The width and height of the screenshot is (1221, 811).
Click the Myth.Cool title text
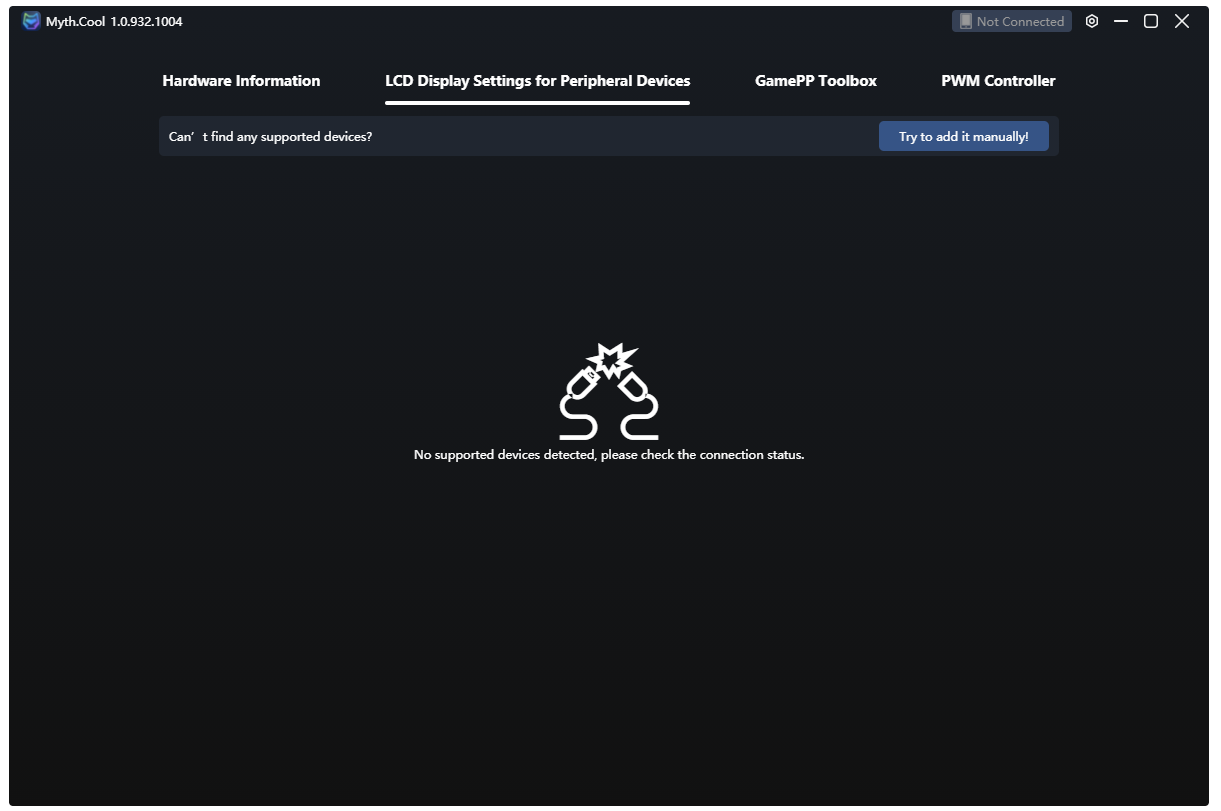[x=75, y=21]
